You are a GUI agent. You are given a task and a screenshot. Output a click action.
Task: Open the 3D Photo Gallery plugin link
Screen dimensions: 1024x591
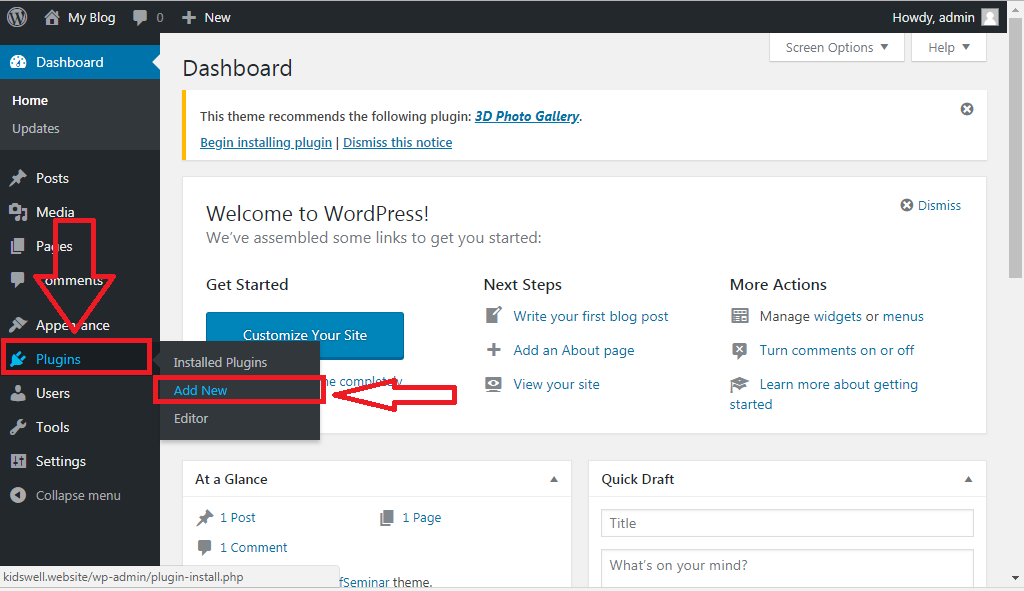click(527, 116)
